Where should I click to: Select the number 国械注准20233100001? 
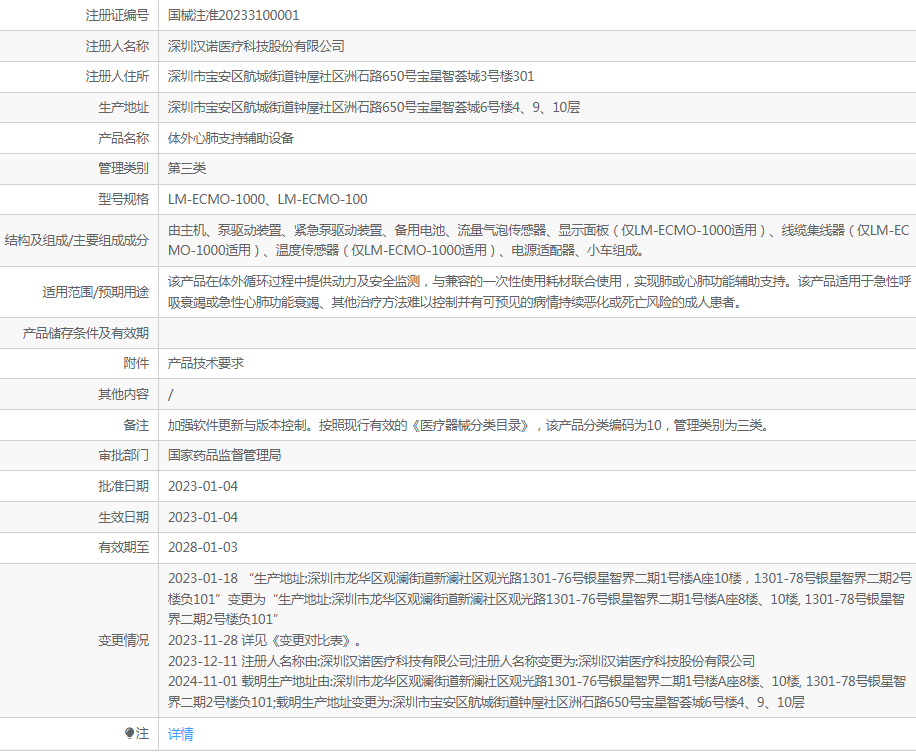point(233,15)
